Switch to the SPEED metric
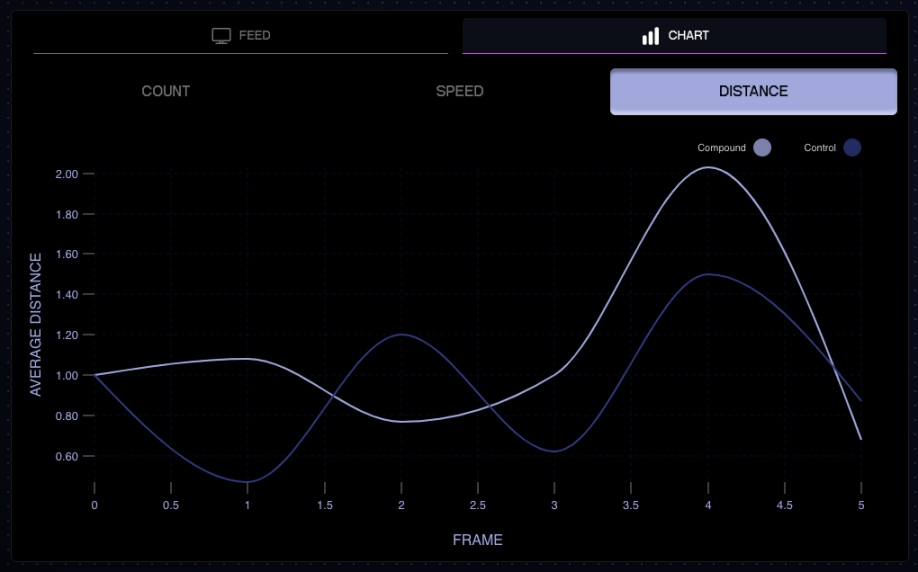The width and height of the screenshot is (918, 572). pos(459,91)
